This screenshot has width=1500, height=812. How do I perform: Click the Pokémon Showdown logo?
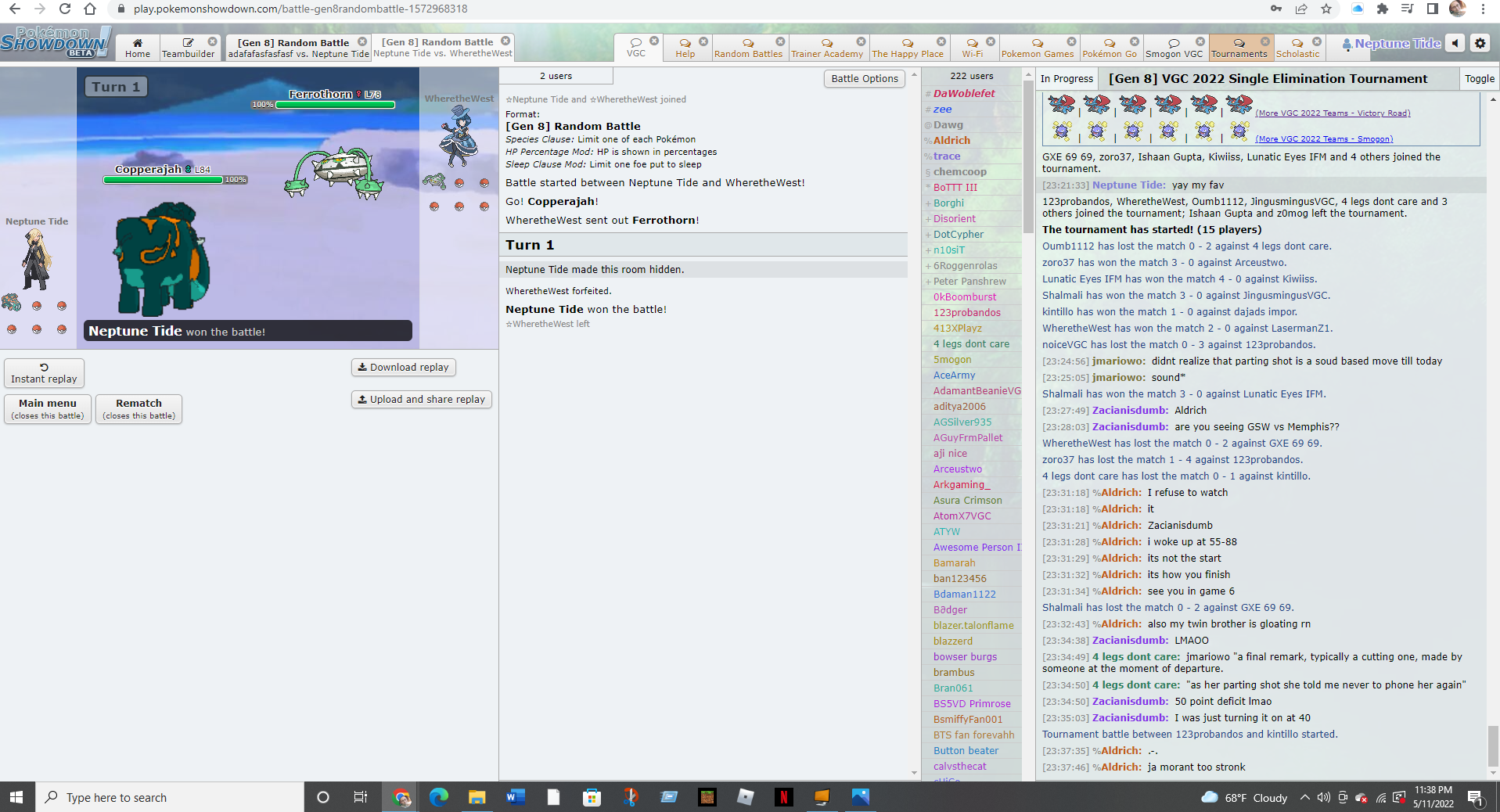coord(55,42)
